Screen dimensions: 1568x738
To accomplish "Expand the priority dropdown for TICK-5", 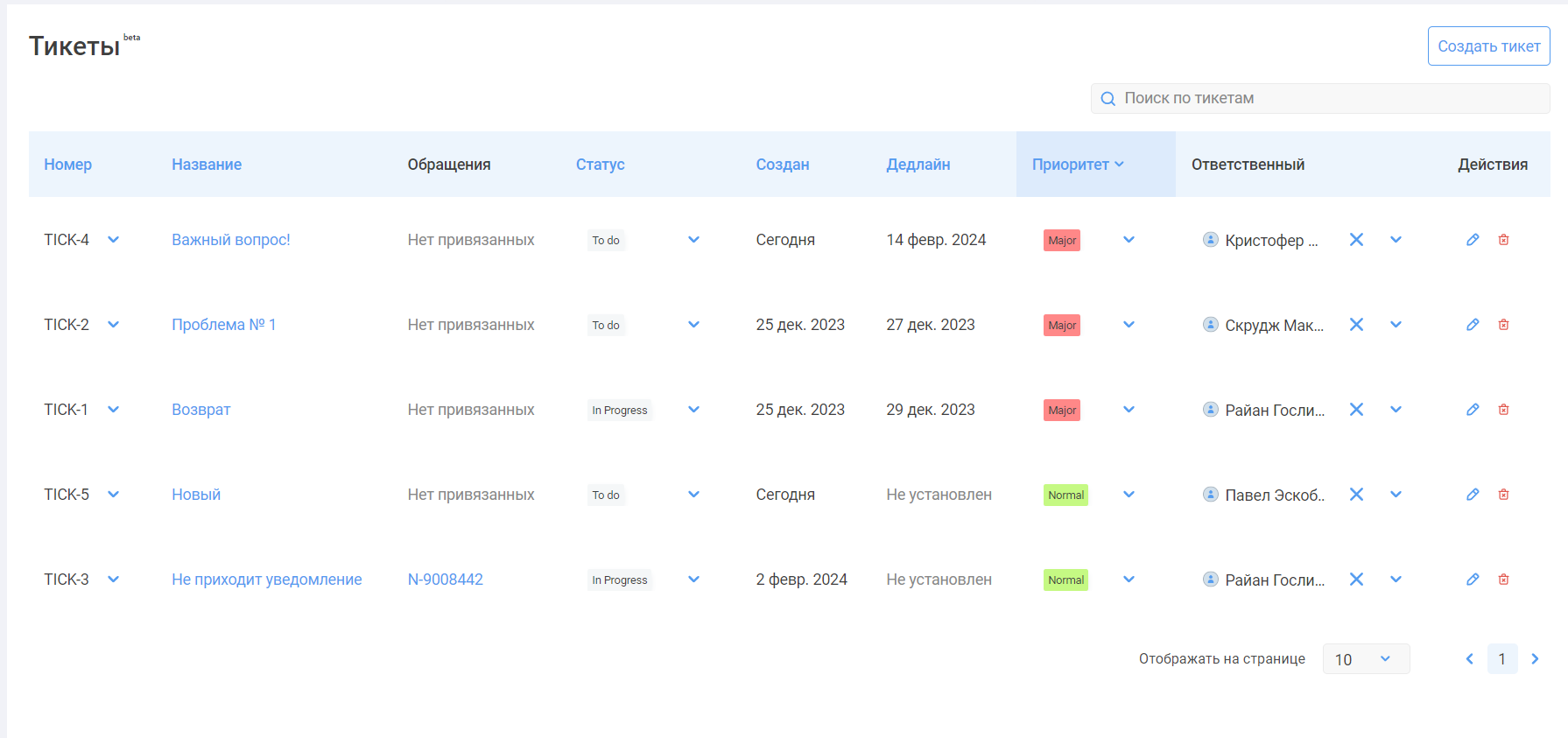I will [1129, 495].
